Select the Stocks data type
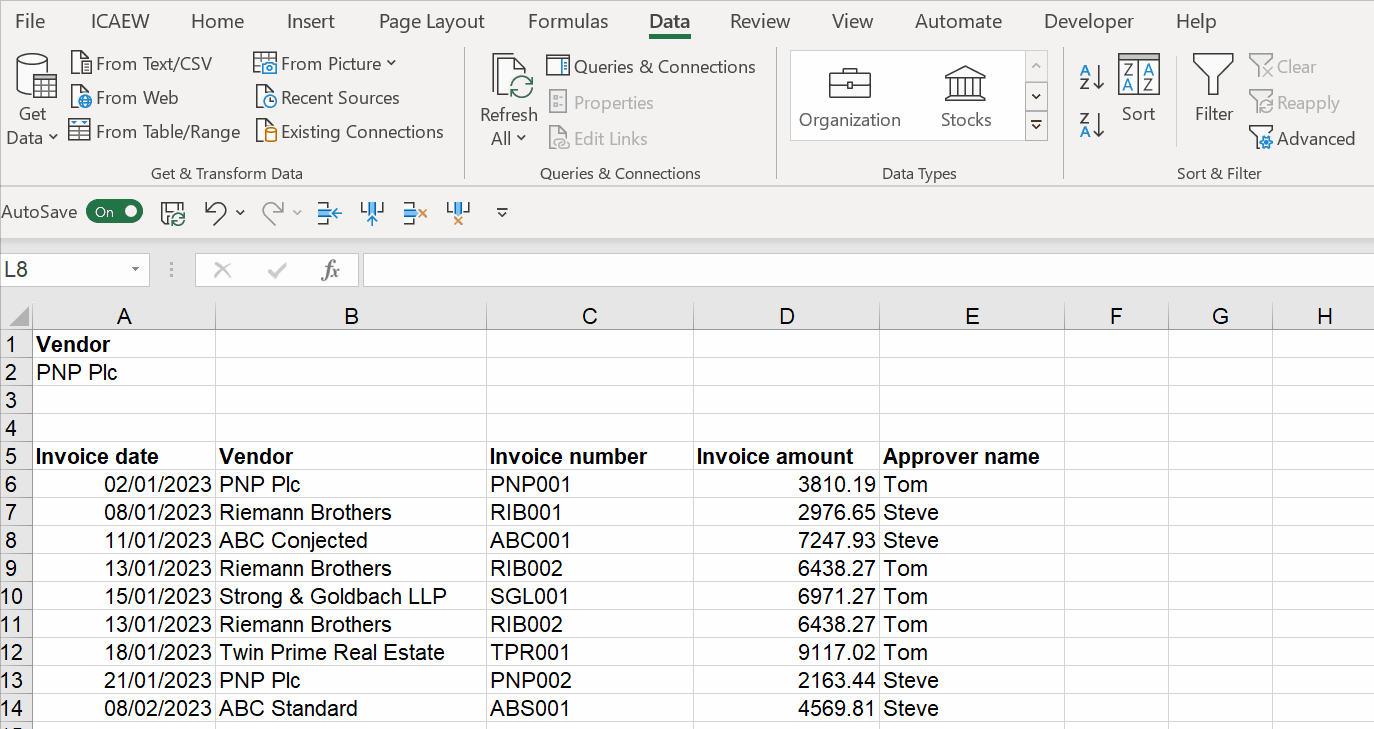The height and width of the screenshot is (729, 1374). pos(965,97)
